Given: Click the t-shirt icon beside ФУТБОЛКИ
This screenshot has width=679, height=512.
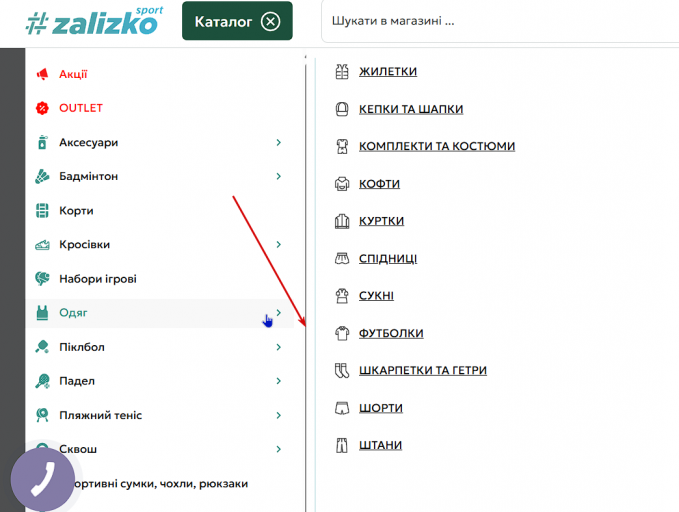Looking at the screenshot, I should pyautogui.click(x=342, y=333).
